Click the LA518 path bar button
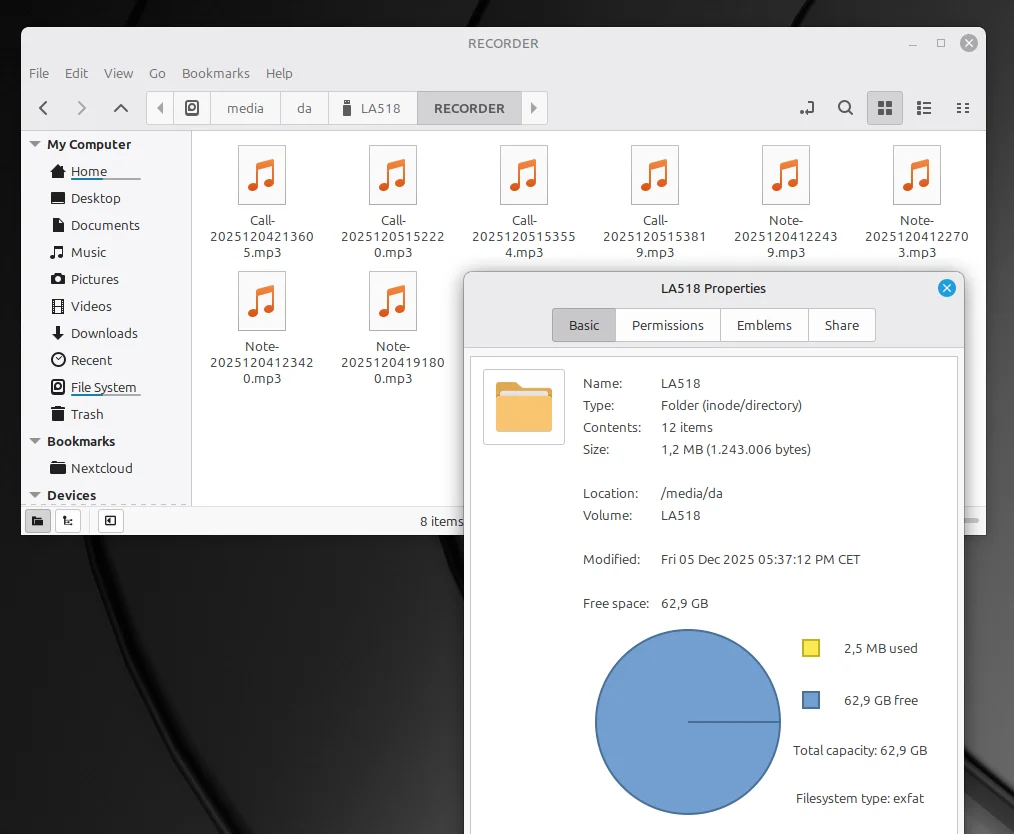The height and width of the screenshot is (834, 1014). tap(371, 108)
